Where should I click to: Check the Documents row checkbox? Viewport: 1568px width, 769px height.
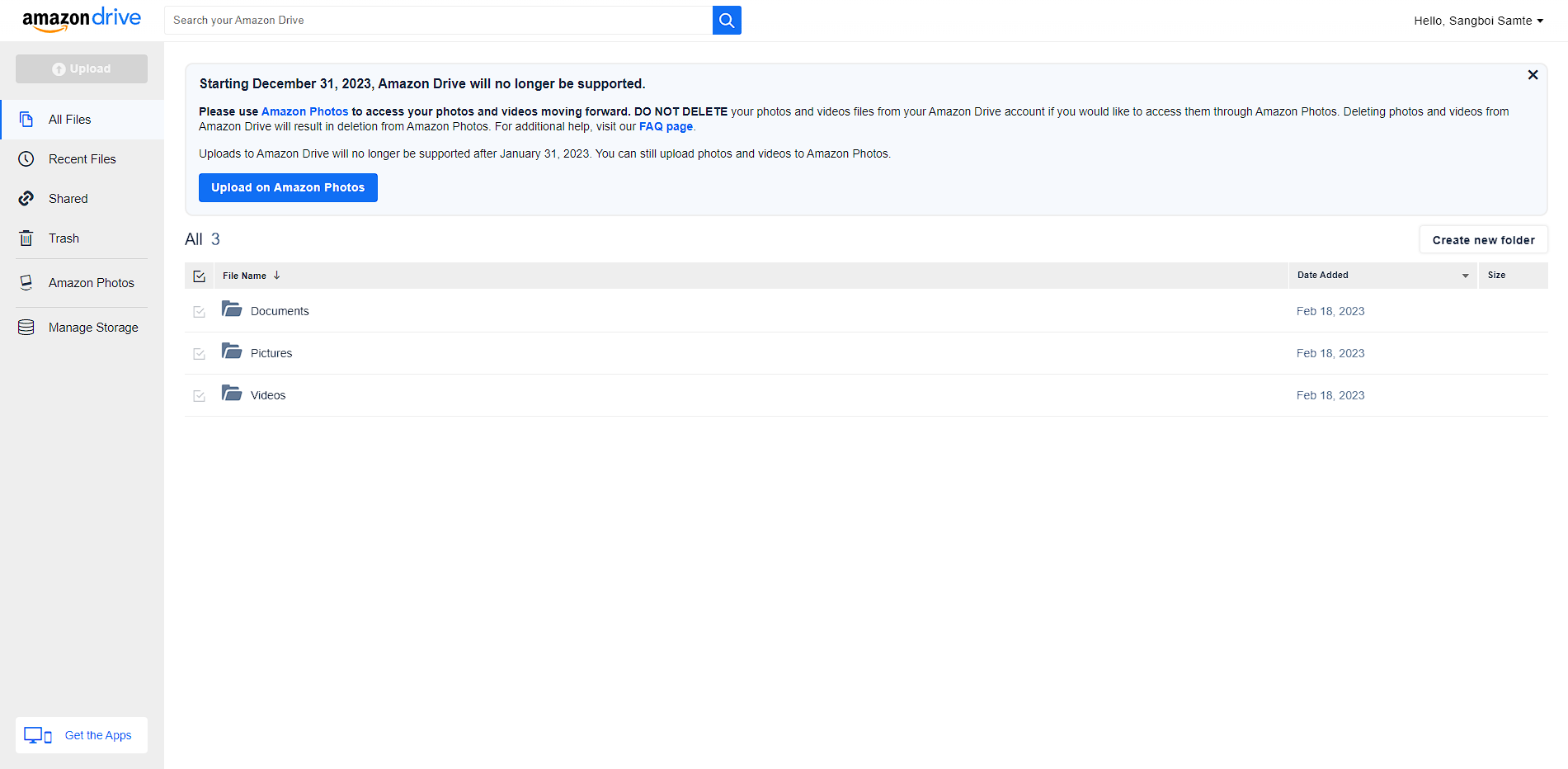(199, 312)
